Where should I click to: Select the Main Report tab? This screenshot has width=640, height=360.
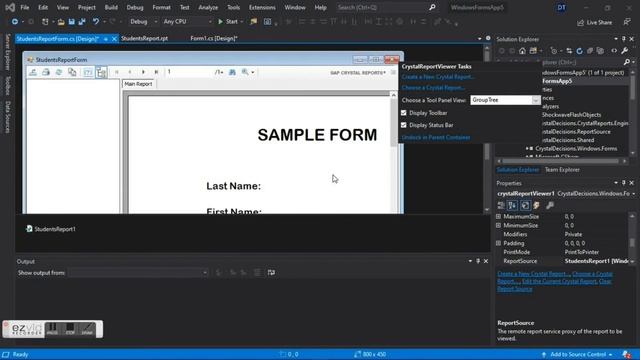click(x=138, y=84)
